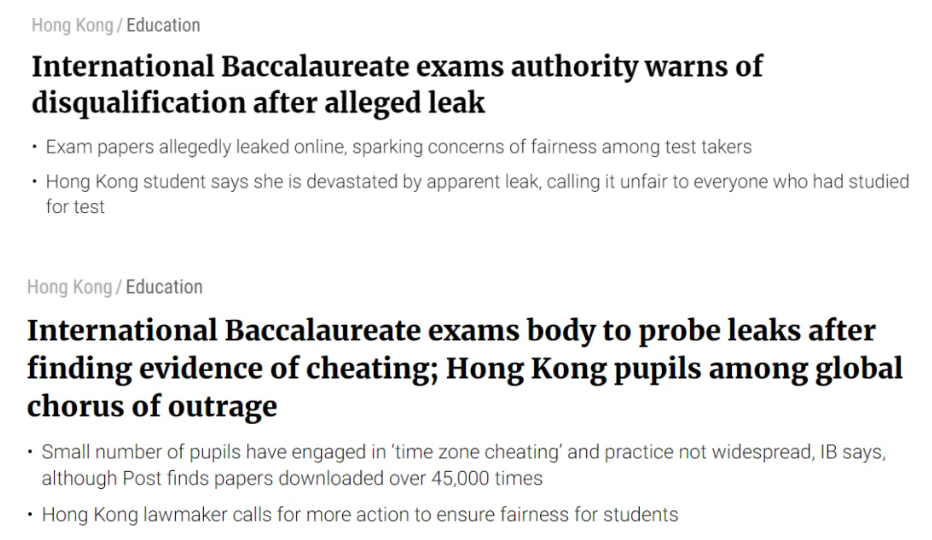This screenshot has height=540, width=932.
Task: Click the word 'disqualification' in the first headline
Action: coord(138,102)
